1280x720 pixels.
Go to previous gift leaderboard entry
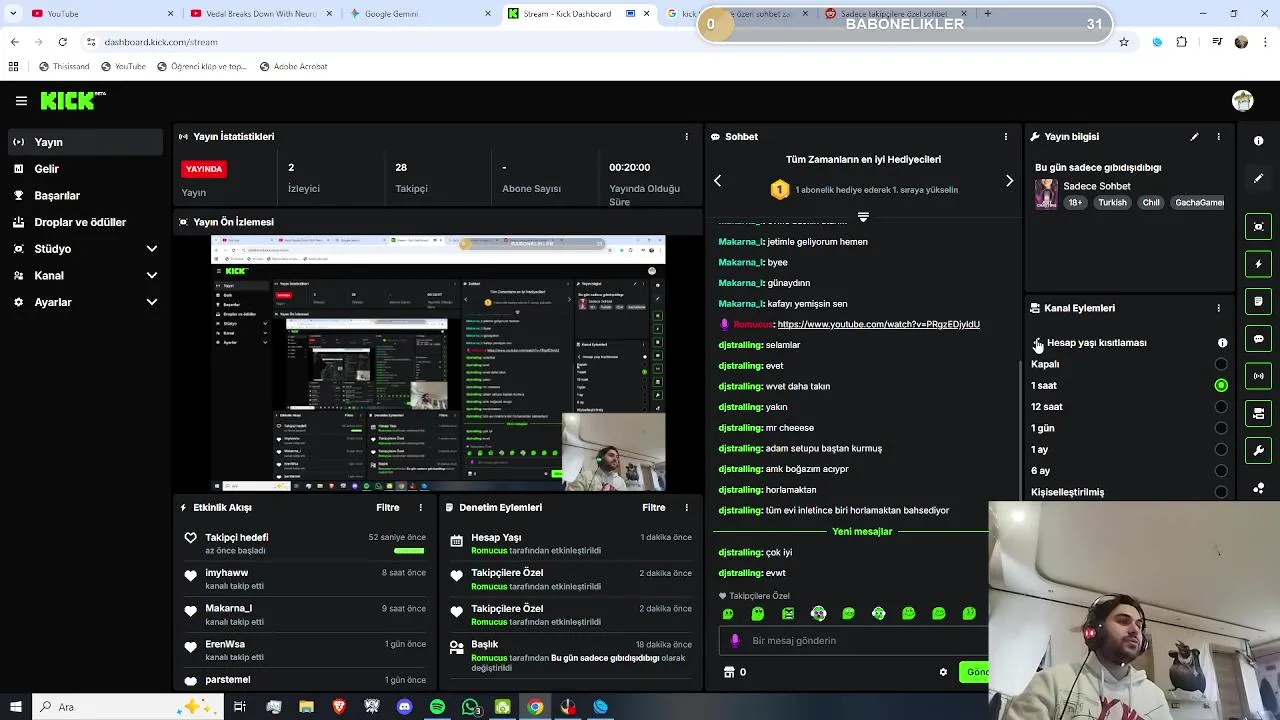point(717,181)
